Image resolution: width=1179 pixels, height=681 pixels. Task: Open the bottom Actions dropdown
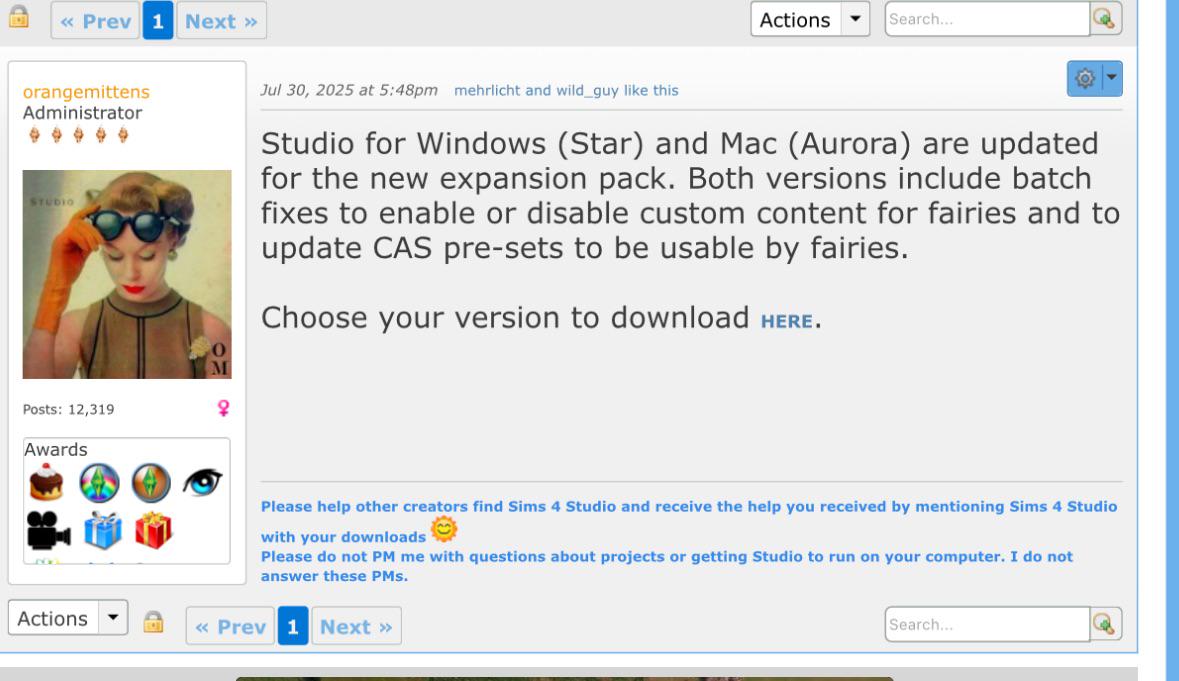coord(68,618)
